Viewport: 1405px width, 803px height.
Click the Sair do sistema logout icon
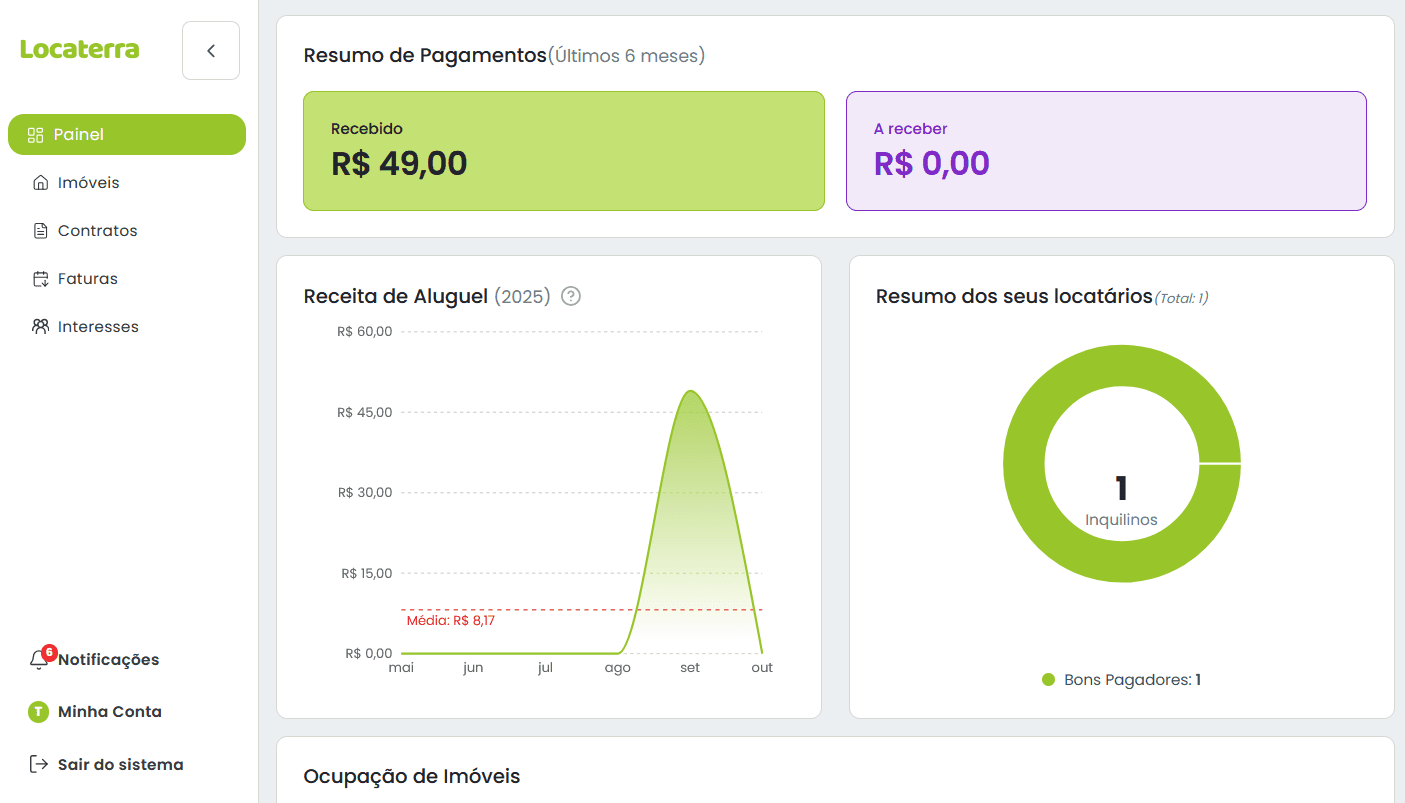click(39, 765)
